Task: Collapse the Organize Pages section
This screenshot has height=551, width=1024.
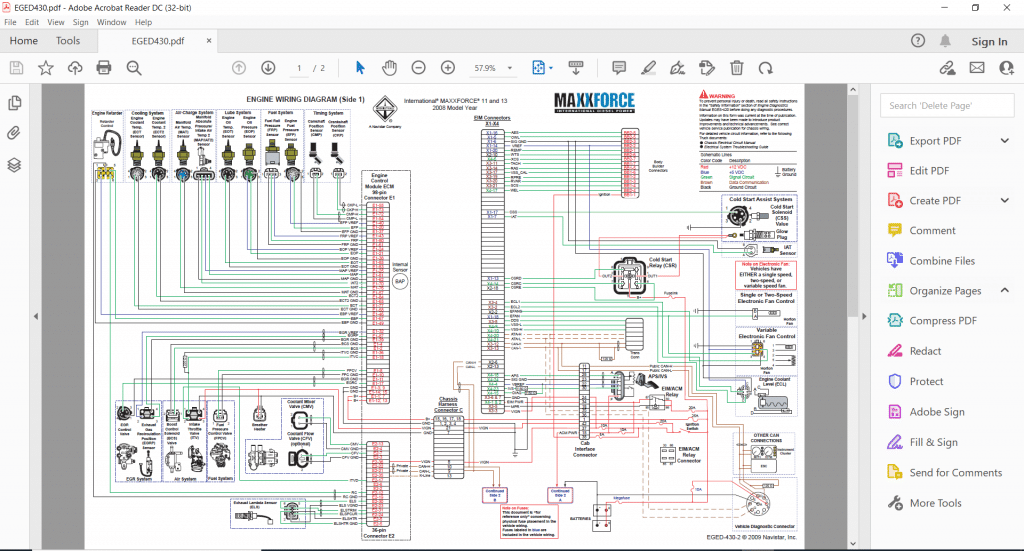Action: [x=1004, y=291]
